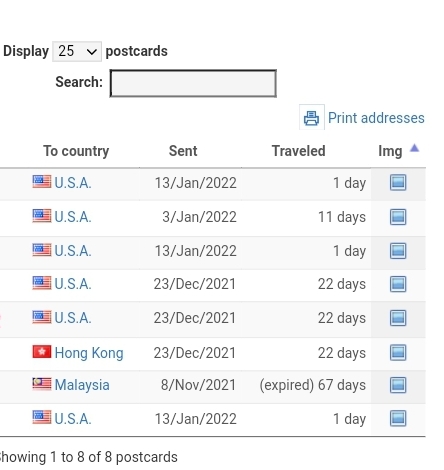Click the printer icon beside Print addresses
The width and height of the screenshot is (444, 470).
312,117
